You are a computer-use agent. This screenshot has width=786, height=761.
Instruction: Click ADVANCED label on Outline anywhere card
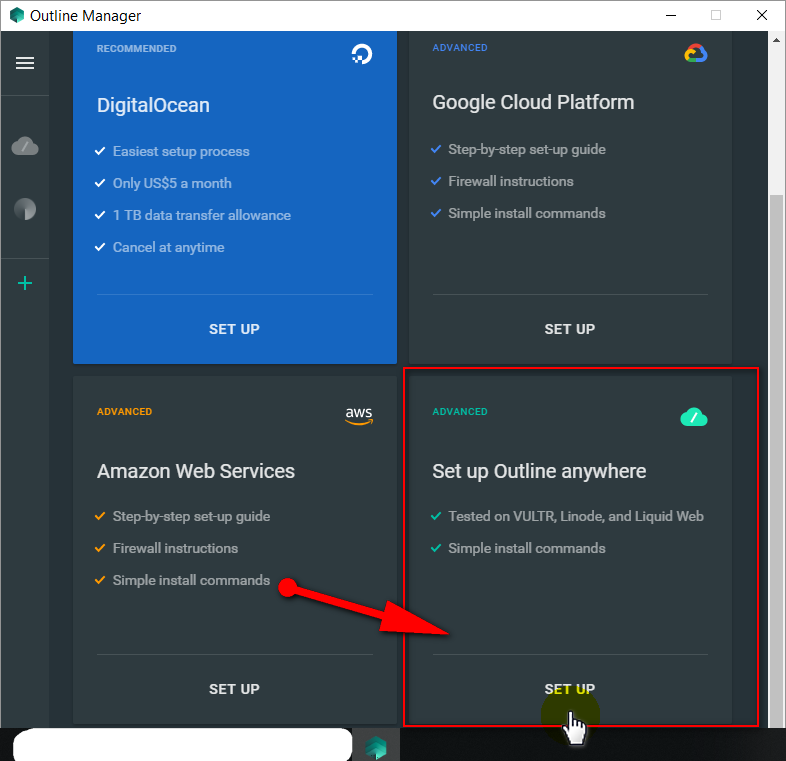point(460,412)
